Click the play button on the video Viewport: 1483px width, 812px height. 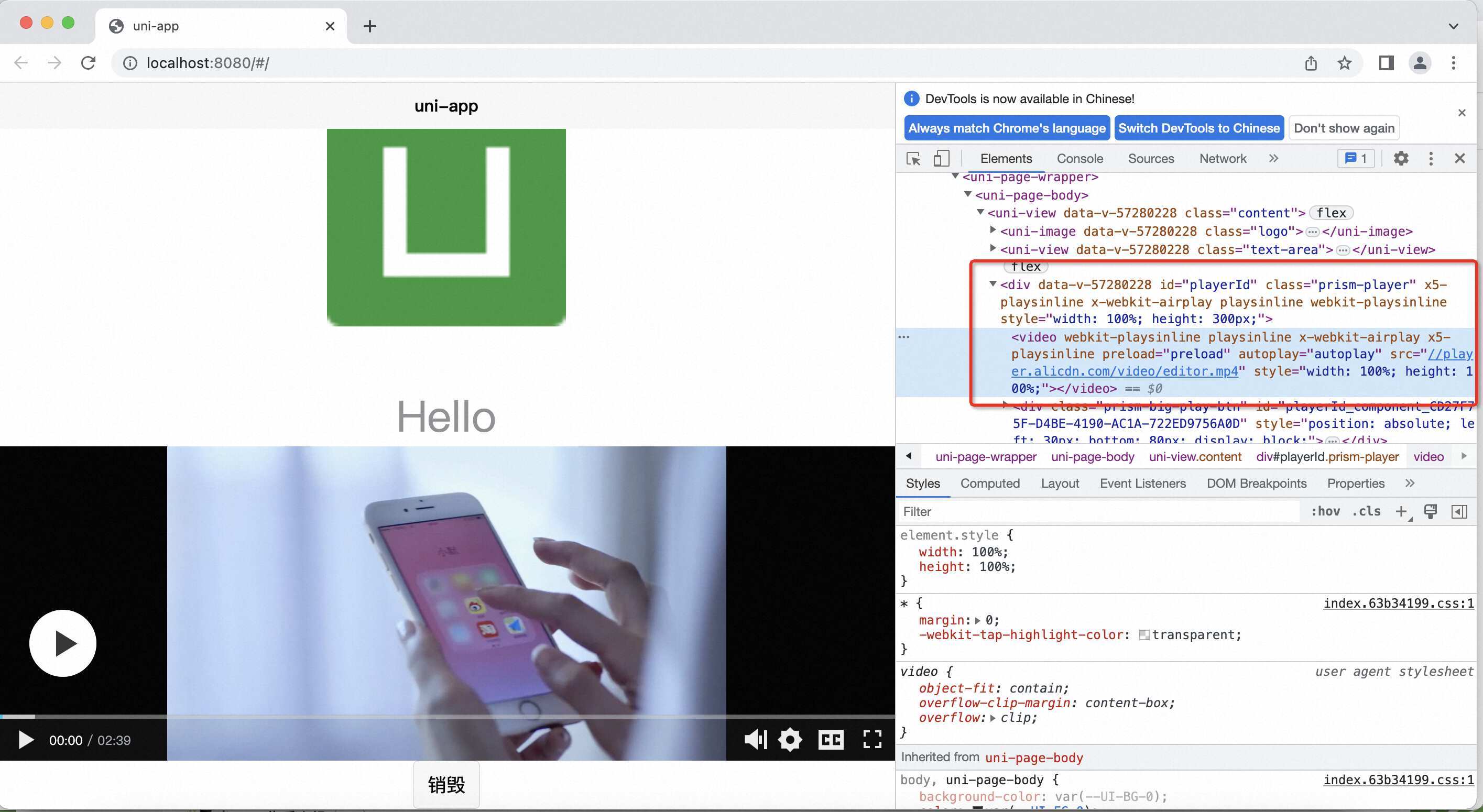[x=63, y=641]
